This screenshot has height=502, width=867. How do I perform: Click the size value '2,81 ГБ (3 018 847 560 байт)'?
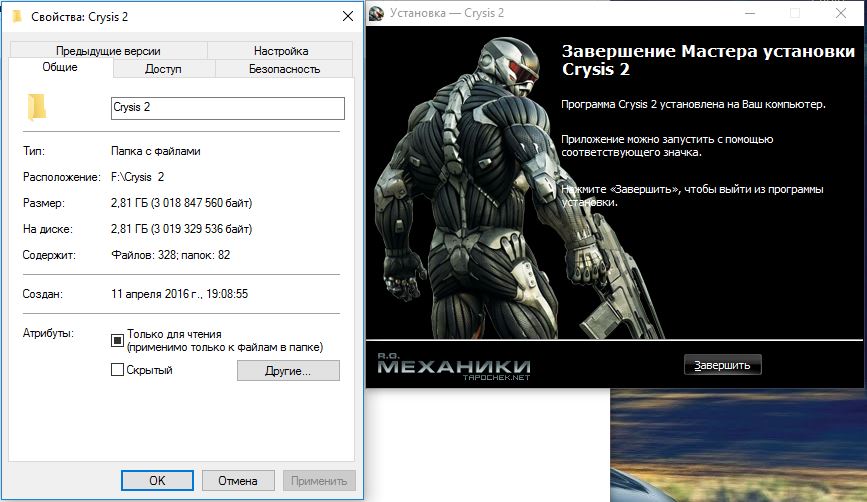pos(181,203)
